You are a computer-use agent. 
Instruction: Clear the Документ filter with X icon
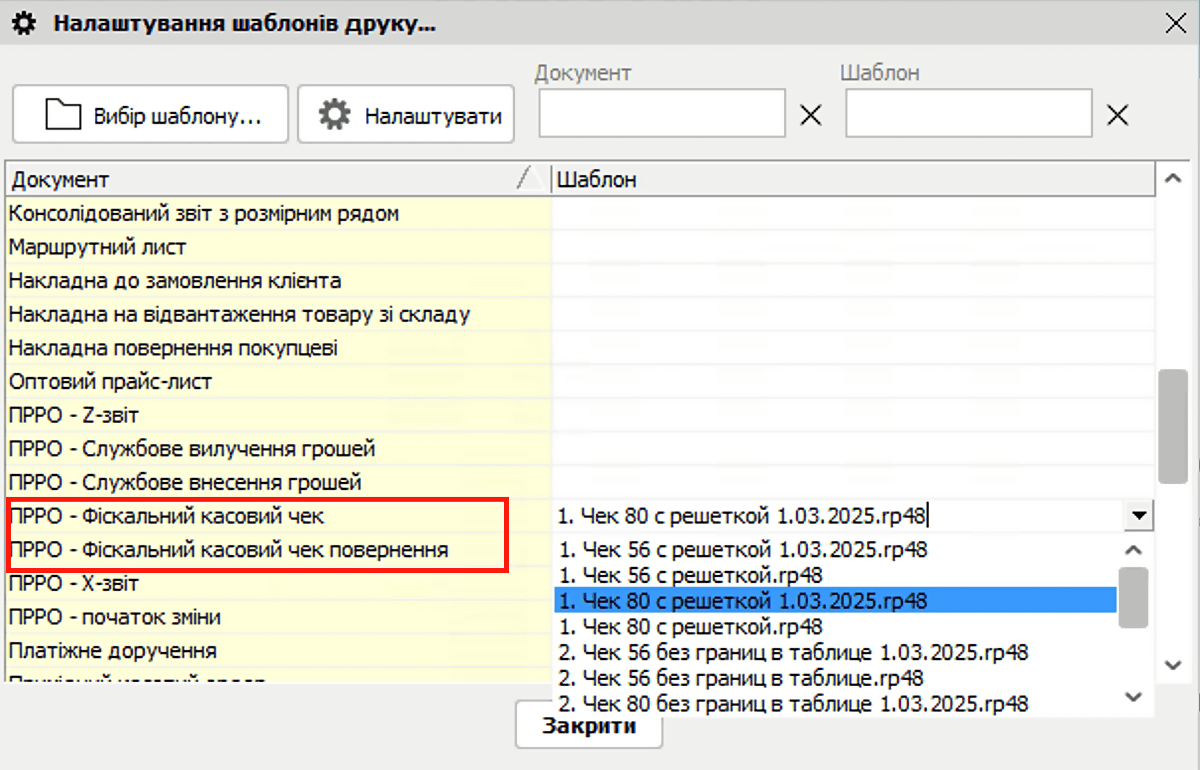(x=811, y=115)
